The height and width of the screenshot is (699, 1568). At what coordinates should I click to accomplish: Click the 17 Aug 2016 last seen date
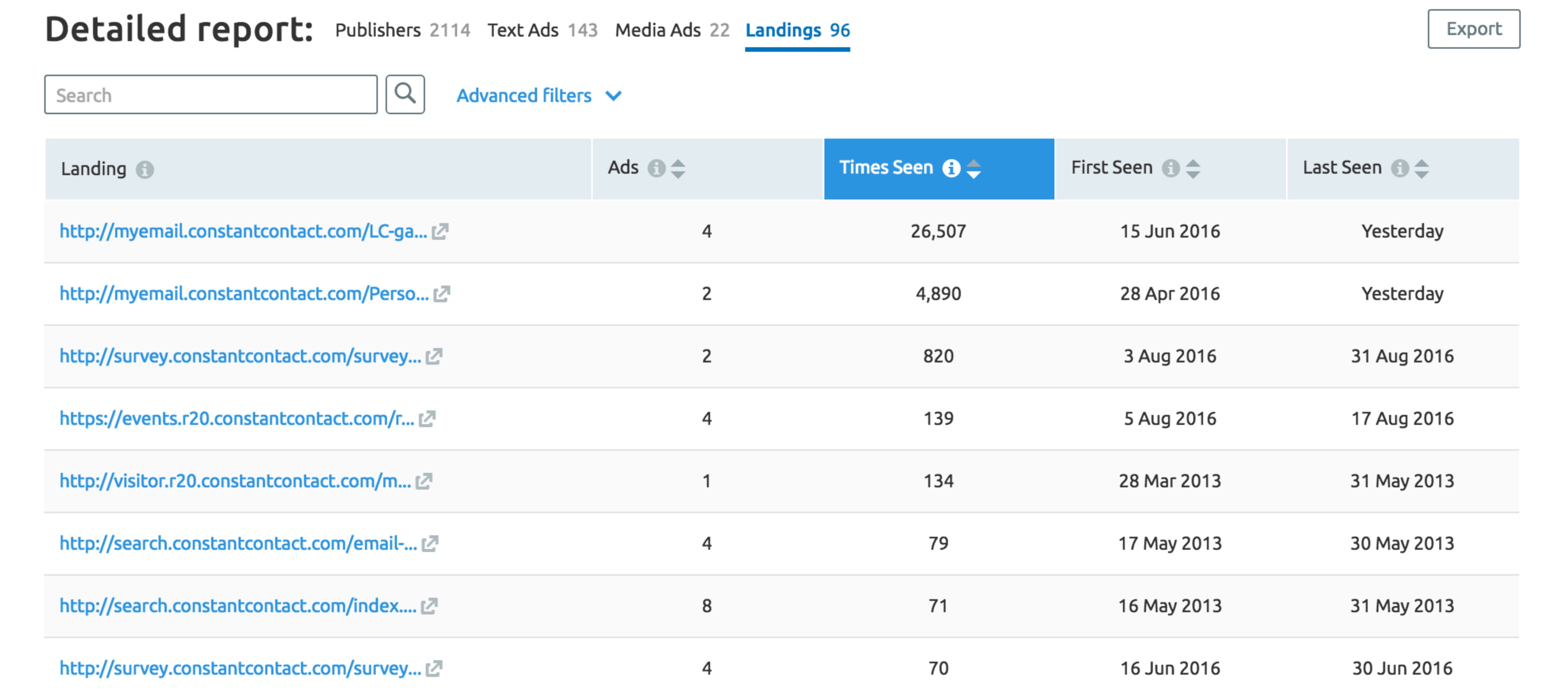coord(1402,418)
